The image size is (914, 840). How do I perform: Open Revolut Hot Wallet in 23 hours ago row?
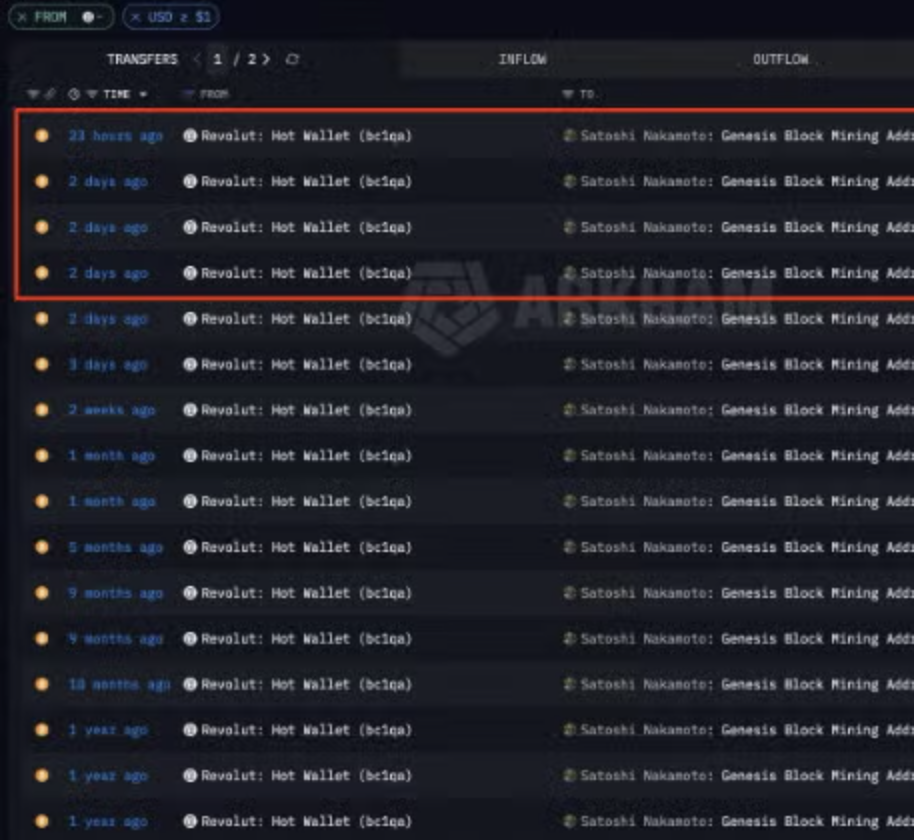307,136
